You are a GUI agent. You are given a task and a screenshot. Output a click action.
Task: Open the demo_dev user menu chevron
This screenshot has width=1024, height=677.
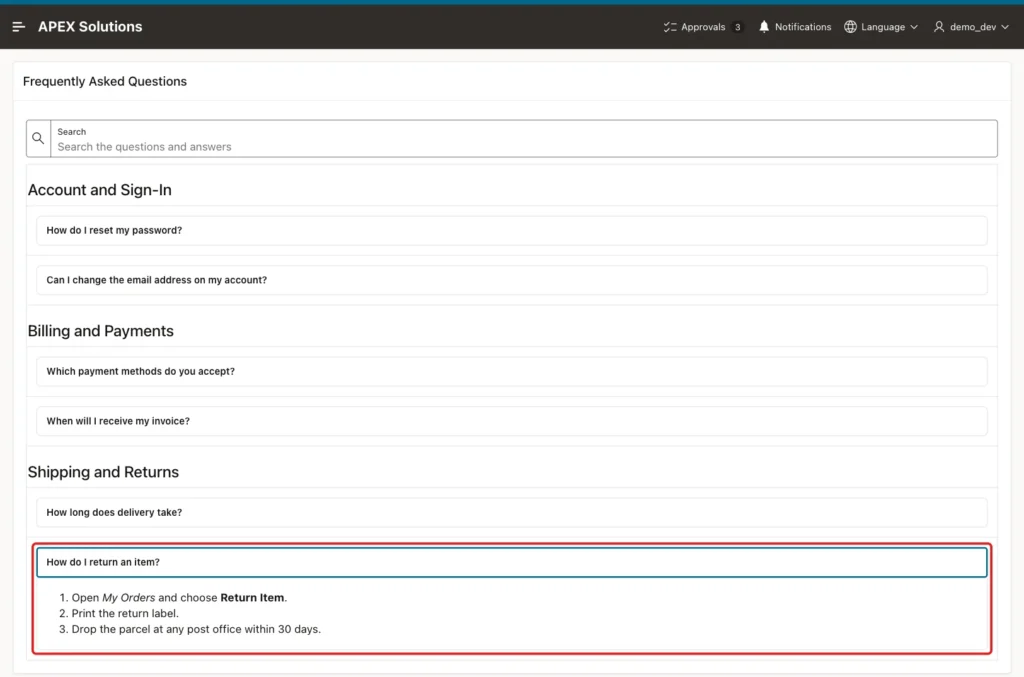click(1004, 27)
